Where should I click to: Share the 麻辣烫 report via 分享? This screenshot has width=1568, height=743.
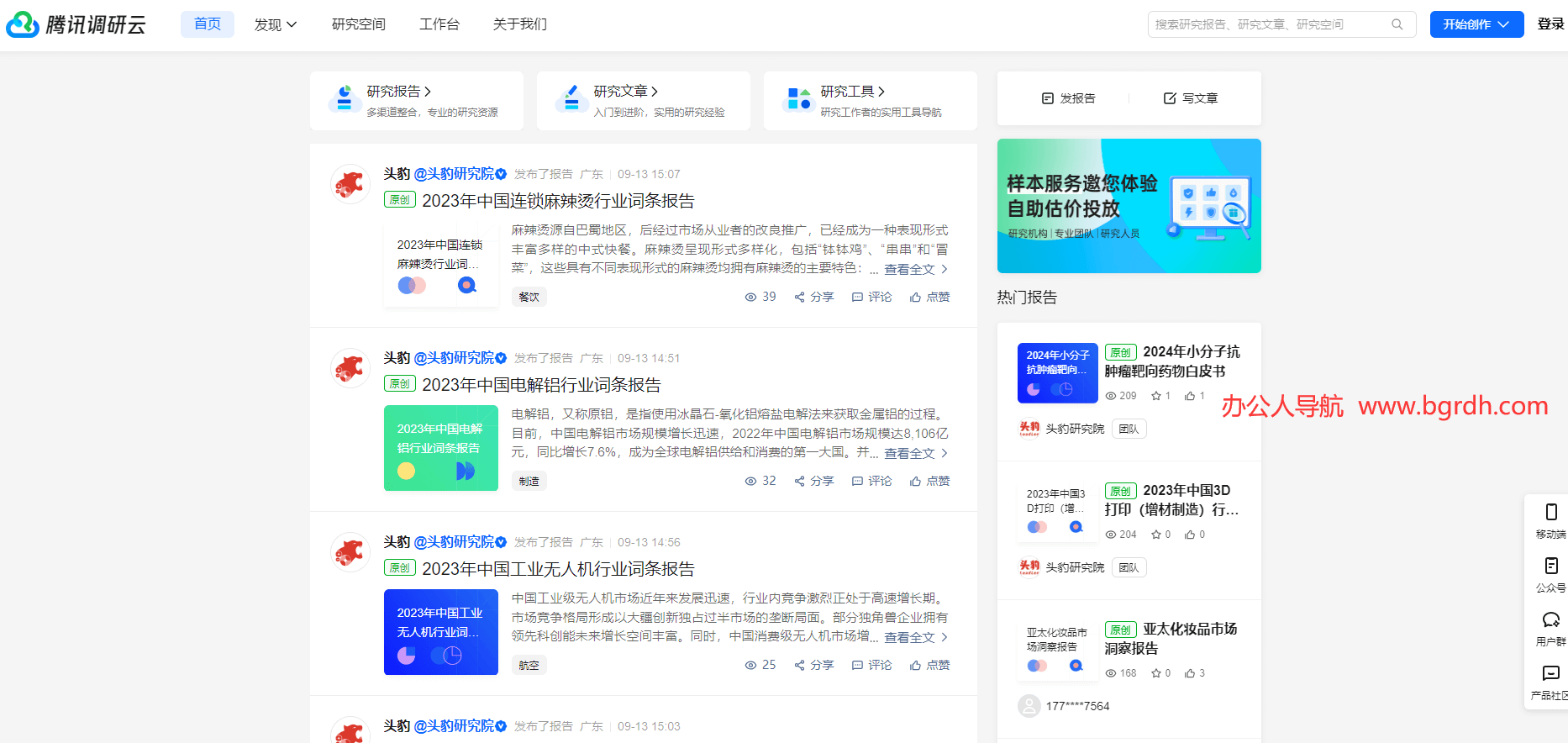[814, 297]
